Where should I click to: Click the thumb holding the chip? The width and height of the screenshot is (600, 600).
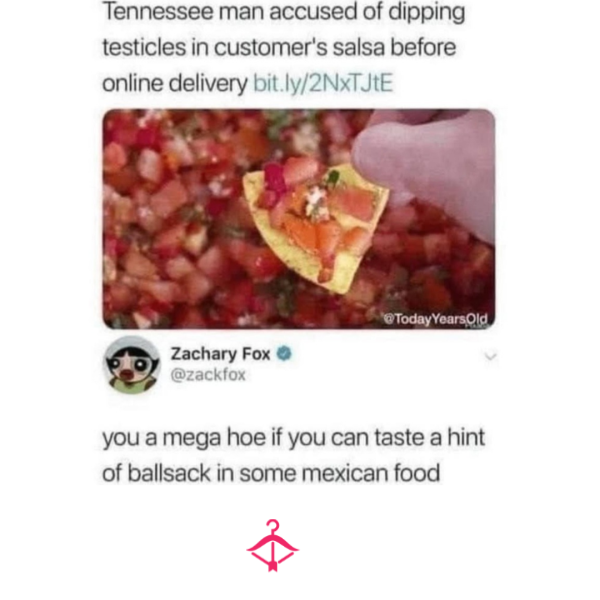(427, 172)
